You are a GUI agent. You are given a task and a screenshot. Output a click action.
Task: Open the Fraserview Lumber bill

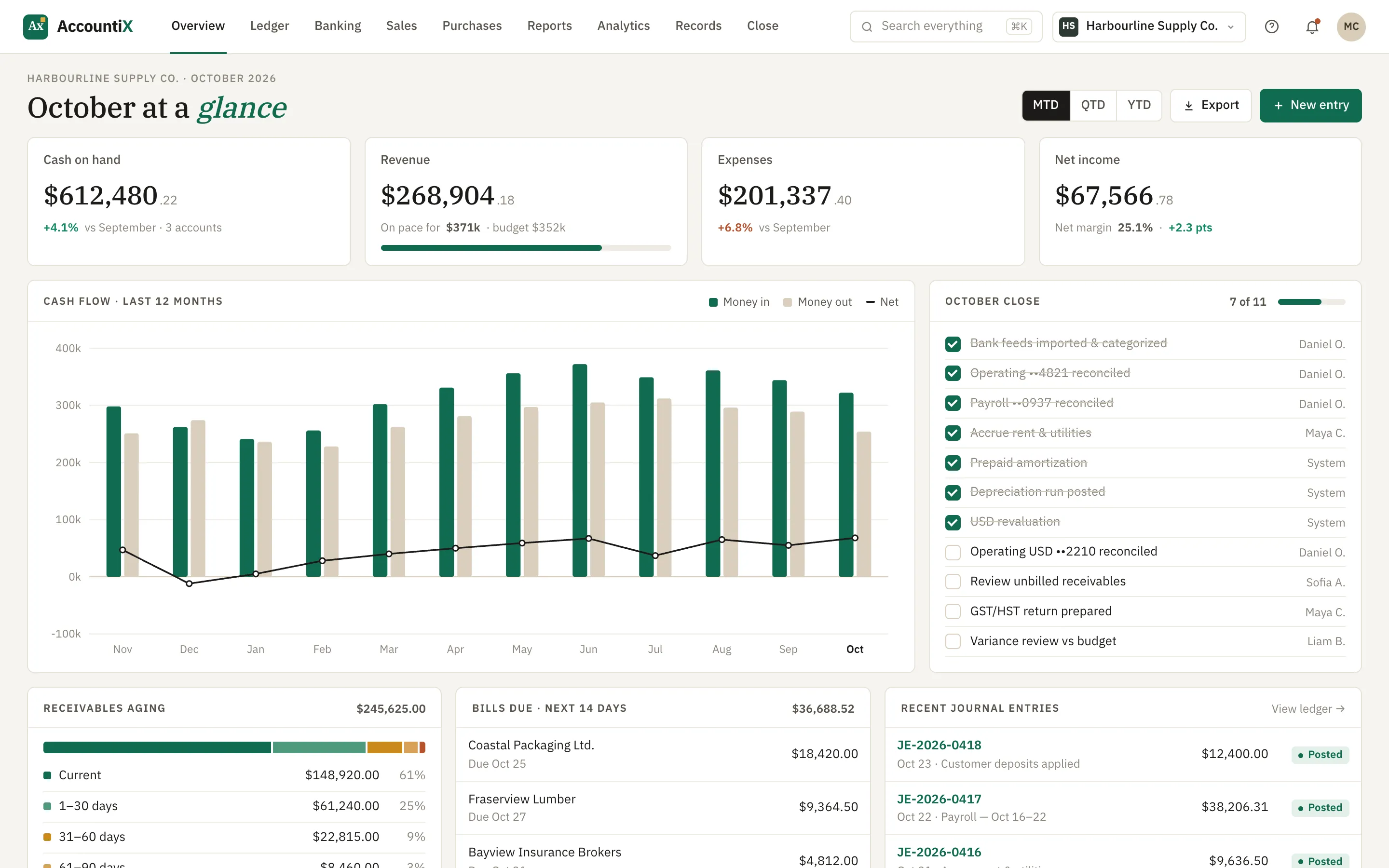[662, 808]
